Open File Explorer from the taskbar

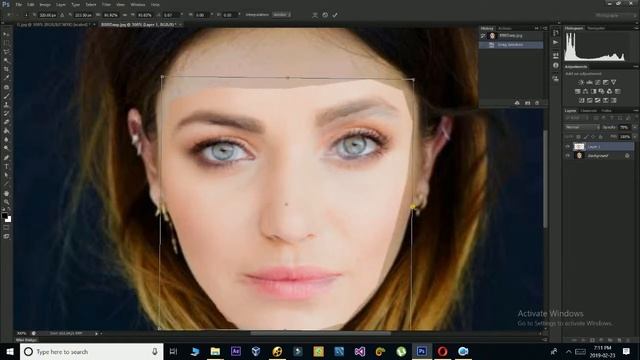click(215, 351)
